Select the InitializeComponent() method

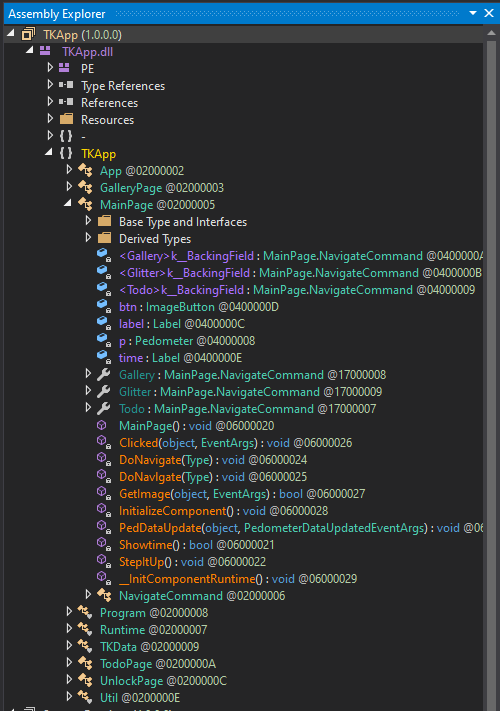point(223,511)
